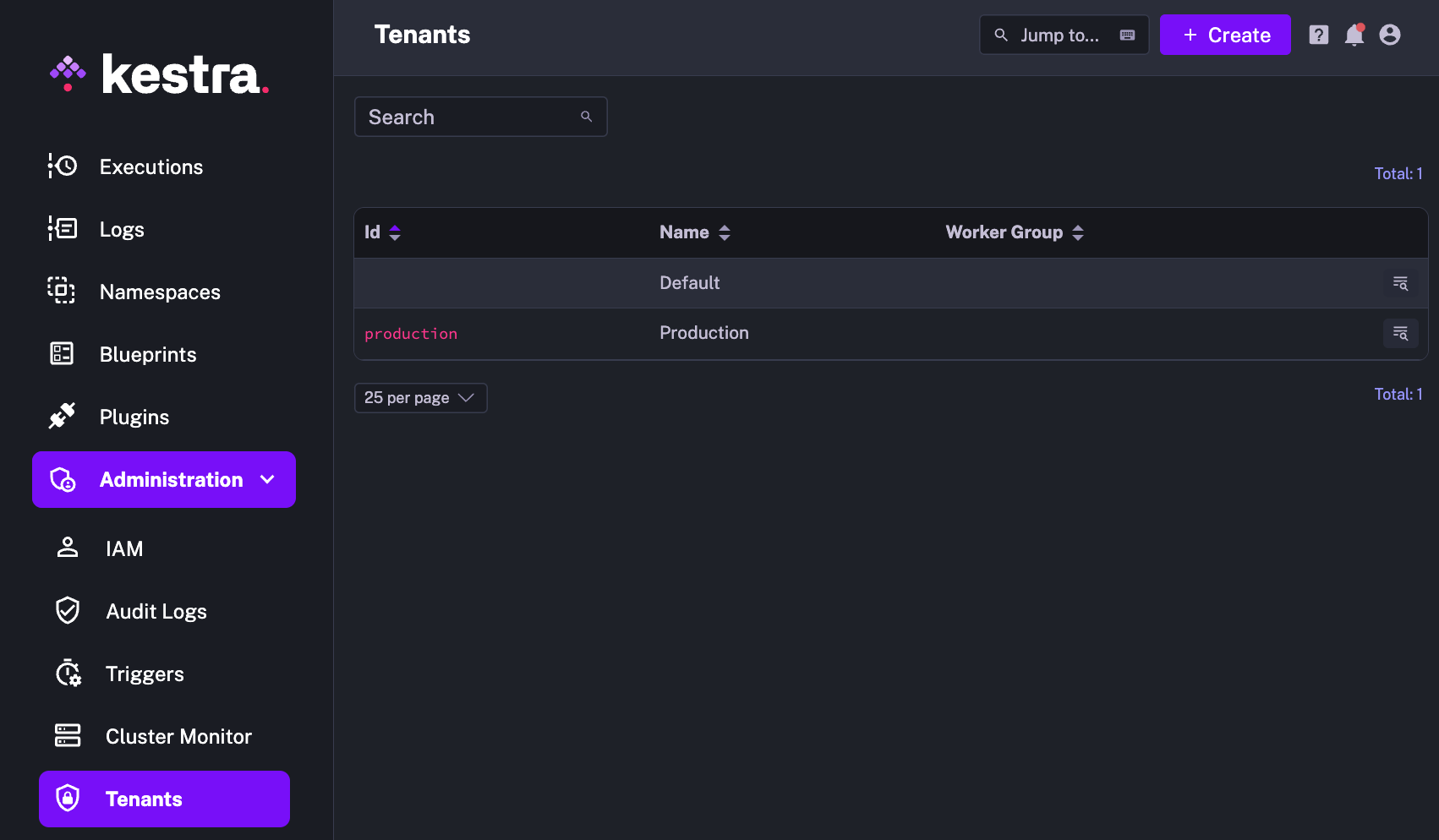Click the search magnifier icon in Search field
This screenshot has width=1439, height=840.
pyautogui.click(x=586, y=117)
